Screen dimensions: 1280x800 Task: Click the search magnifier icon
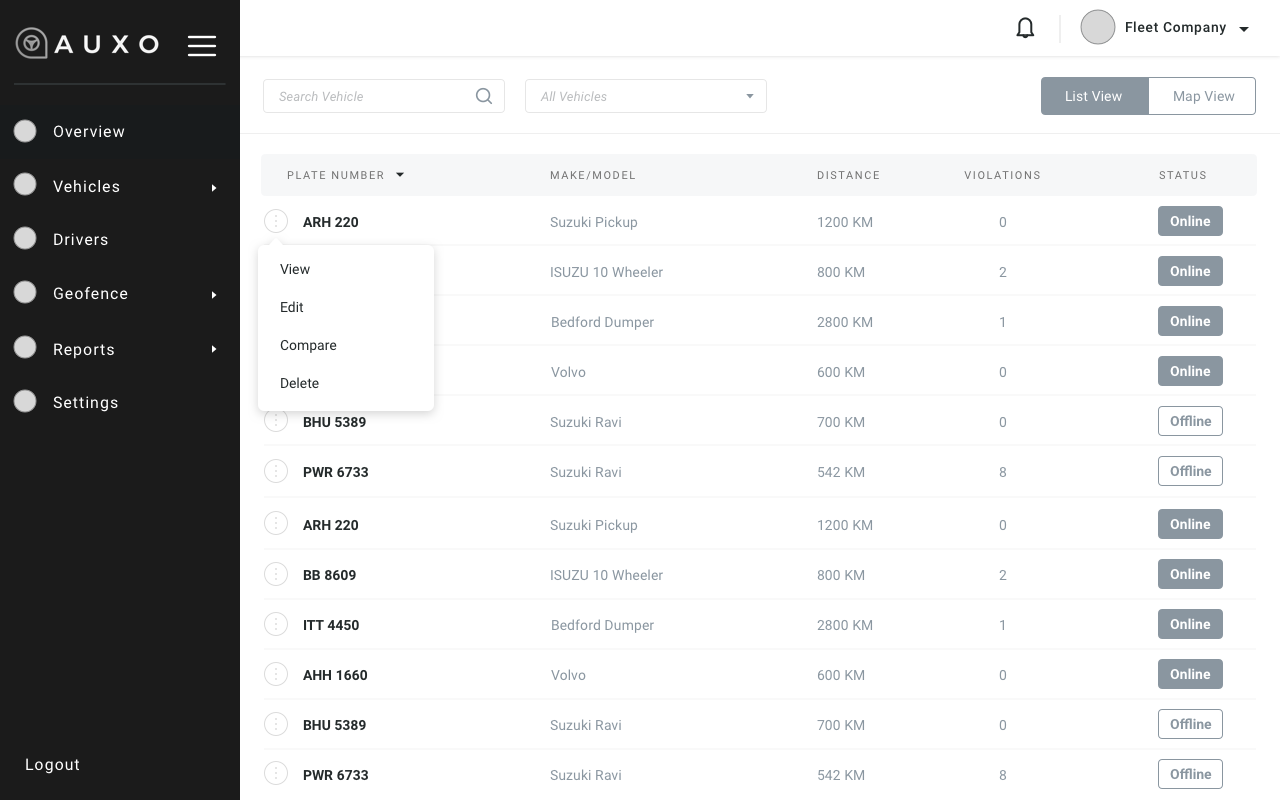pyautogui.click(x=484, y=96)
